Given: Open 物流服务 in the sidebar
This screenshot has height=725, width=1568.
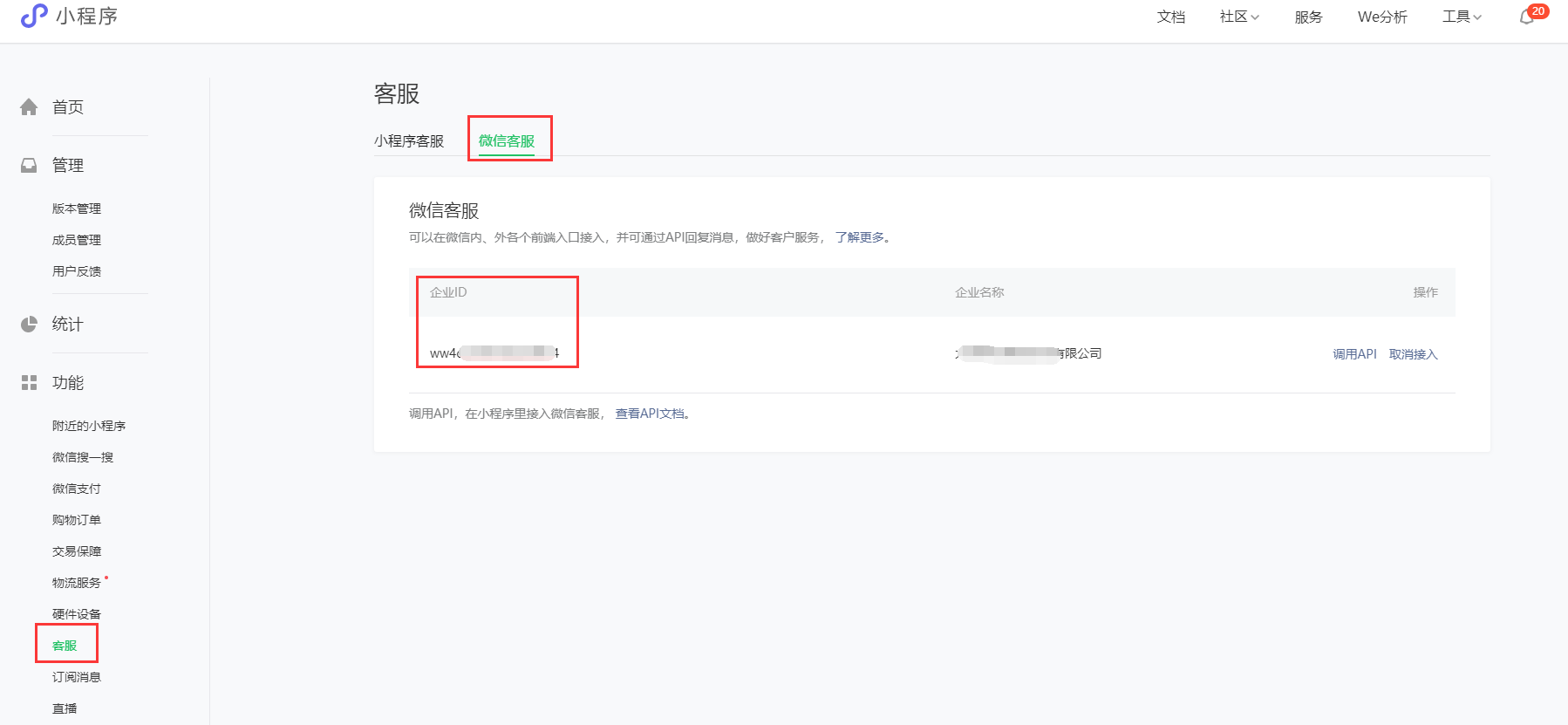Looking at the screenshot, I should pos(77,583).
